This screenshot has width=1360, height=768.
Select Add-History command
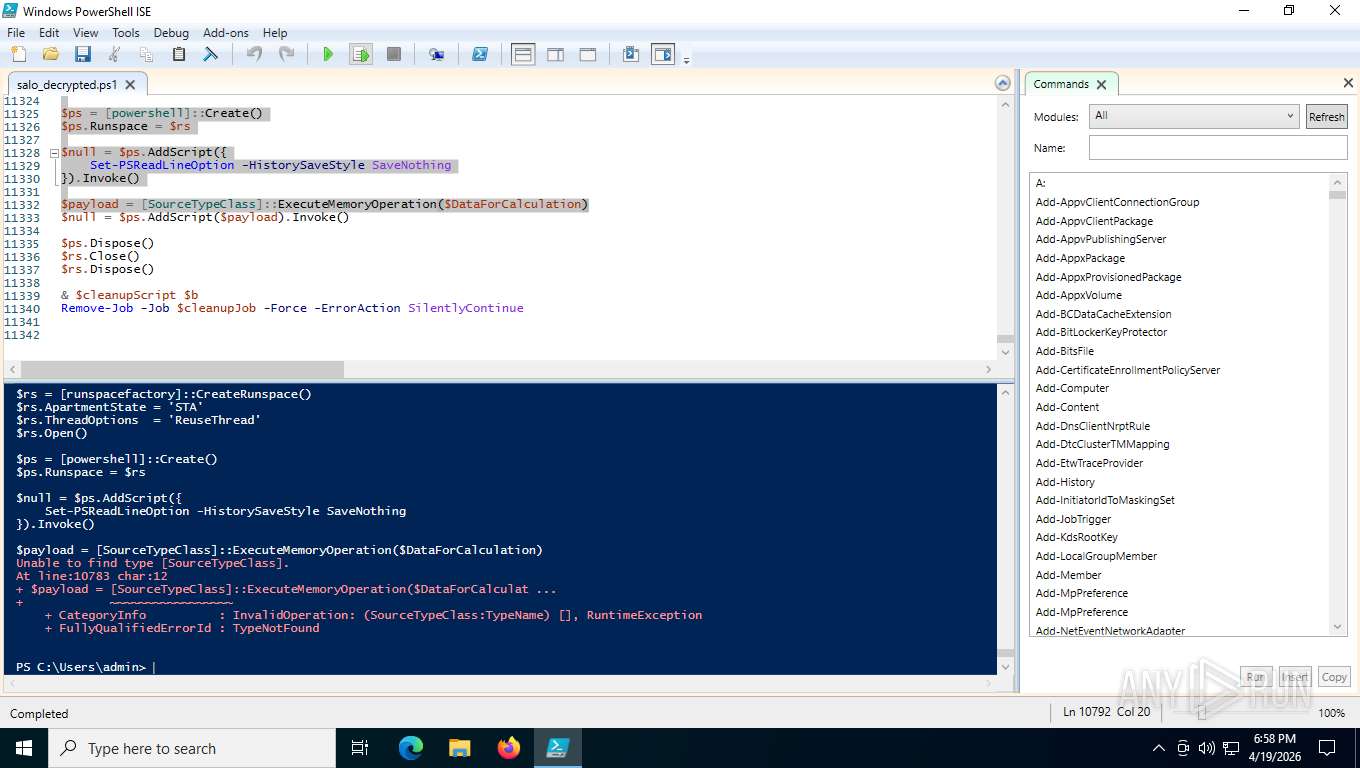point(1065,482)
